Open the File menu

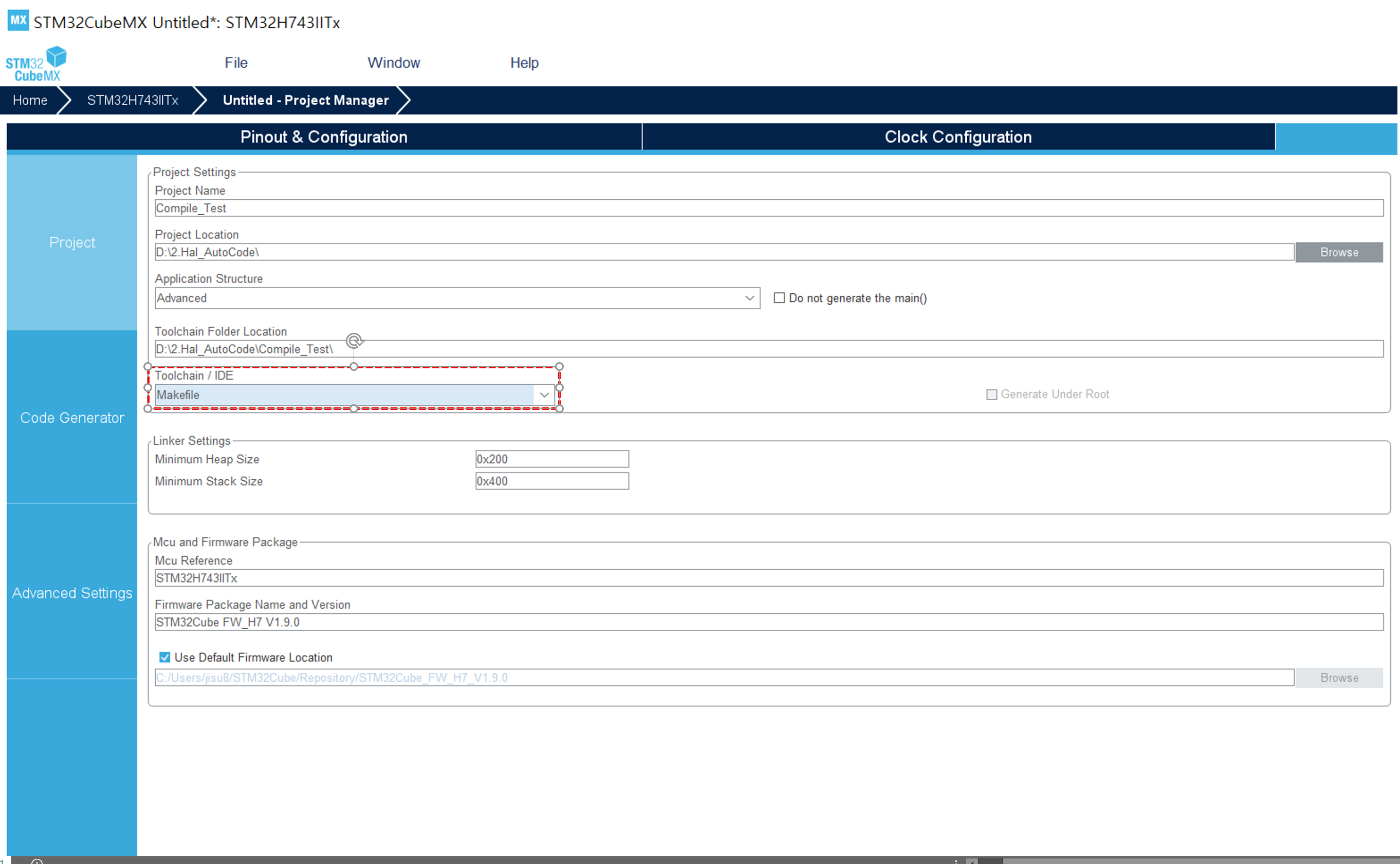click(235, 63)
